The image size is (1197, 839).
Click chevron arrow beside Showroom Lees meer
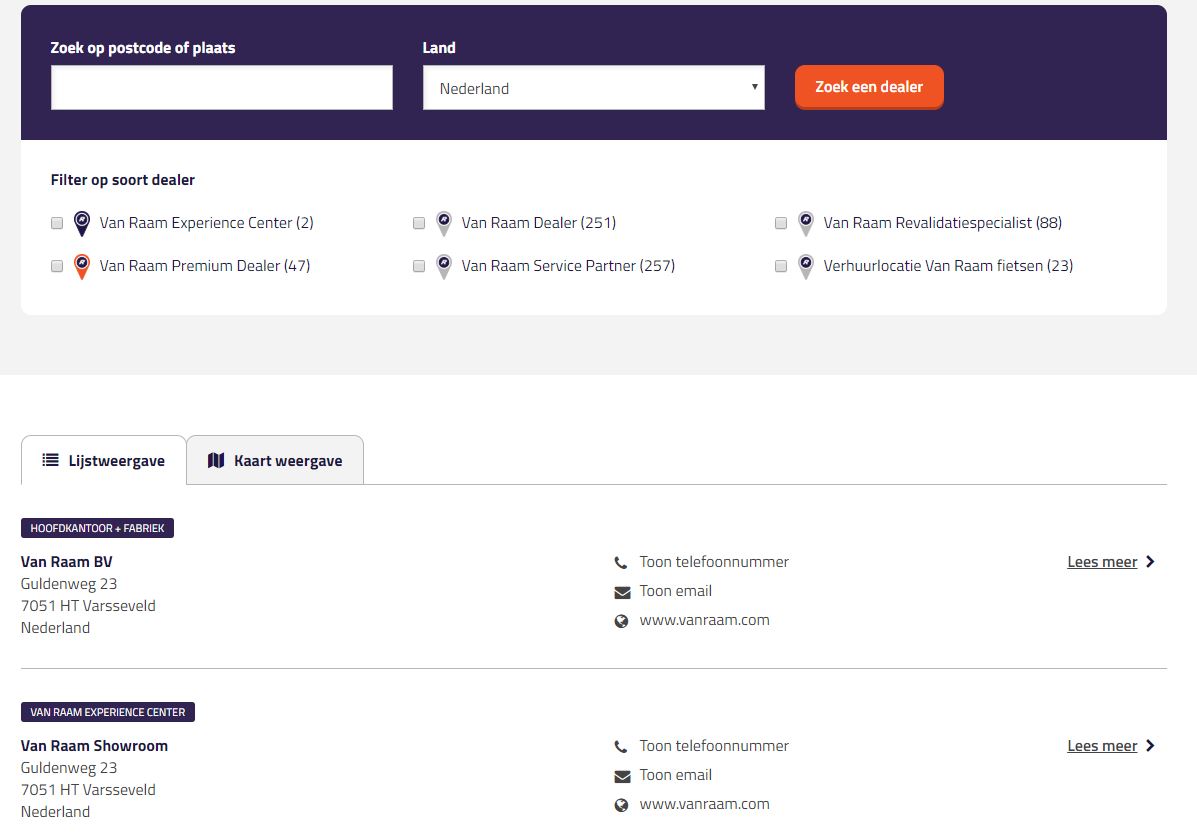click(1150, 746)
